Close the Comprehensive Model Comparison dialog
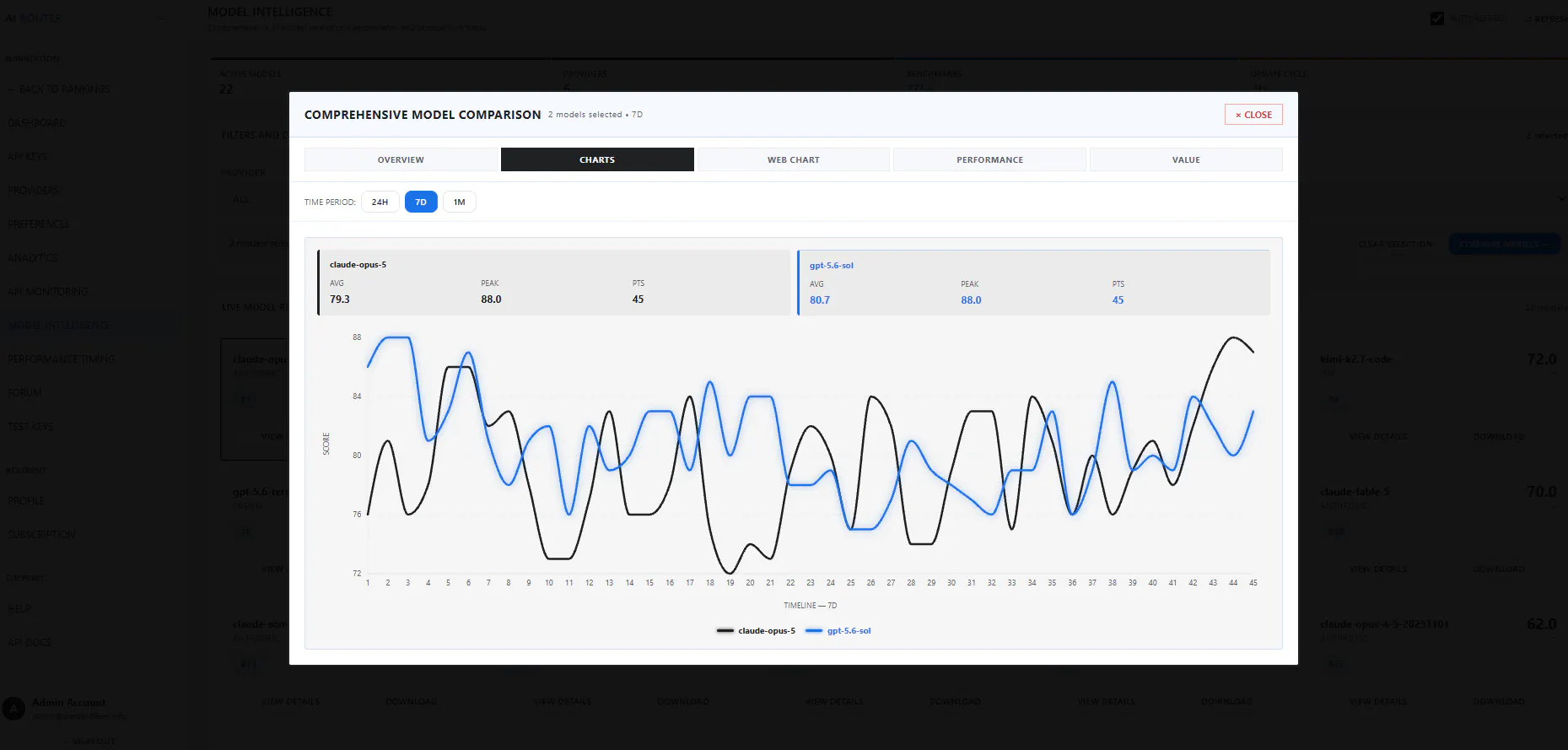This screenshot has height=750, width=1568. pyautogui.click(x=1253, y=115)
